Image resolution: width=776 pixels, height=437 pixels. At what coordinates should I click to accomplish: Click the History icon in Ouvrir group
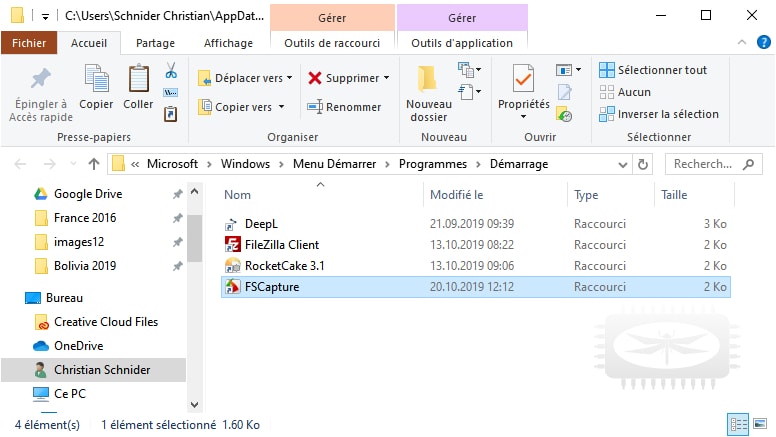[x=564, y=114]
